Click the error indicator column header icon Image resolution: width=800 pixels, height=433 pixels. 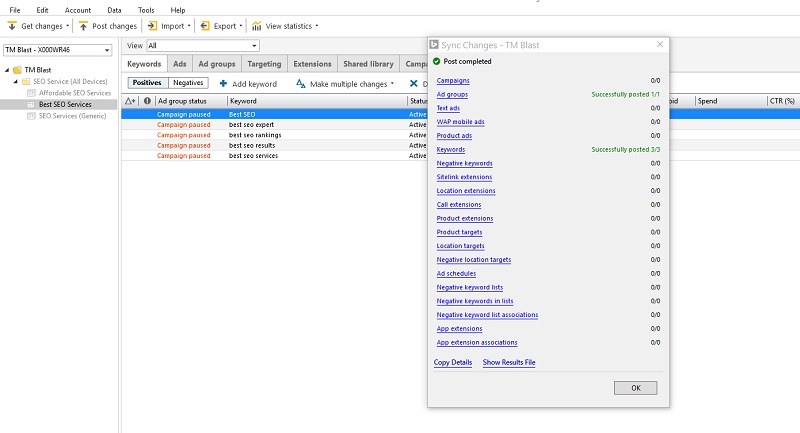point(147,100)
